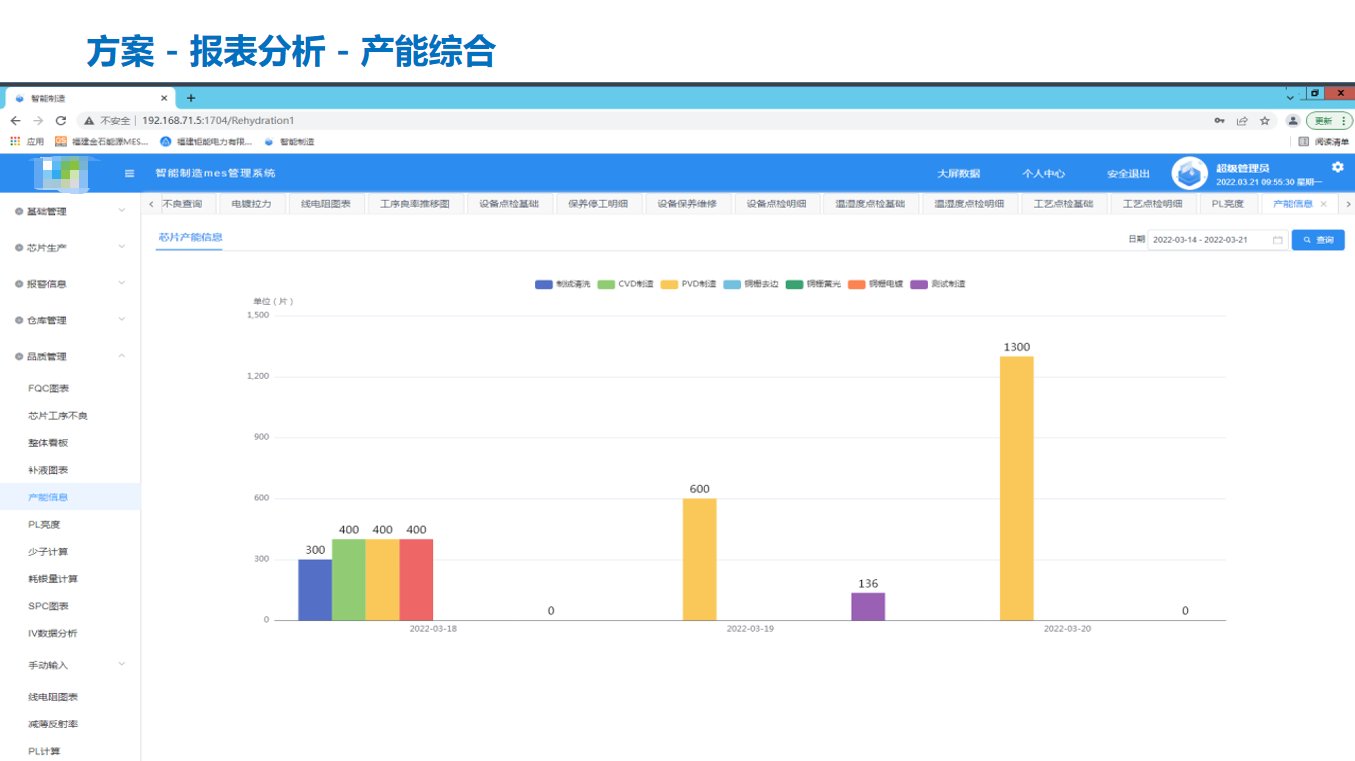This screenshot has height=761, width=1355.
Task: Toggle PVD制造 legend item
Action: click(688, 284)
